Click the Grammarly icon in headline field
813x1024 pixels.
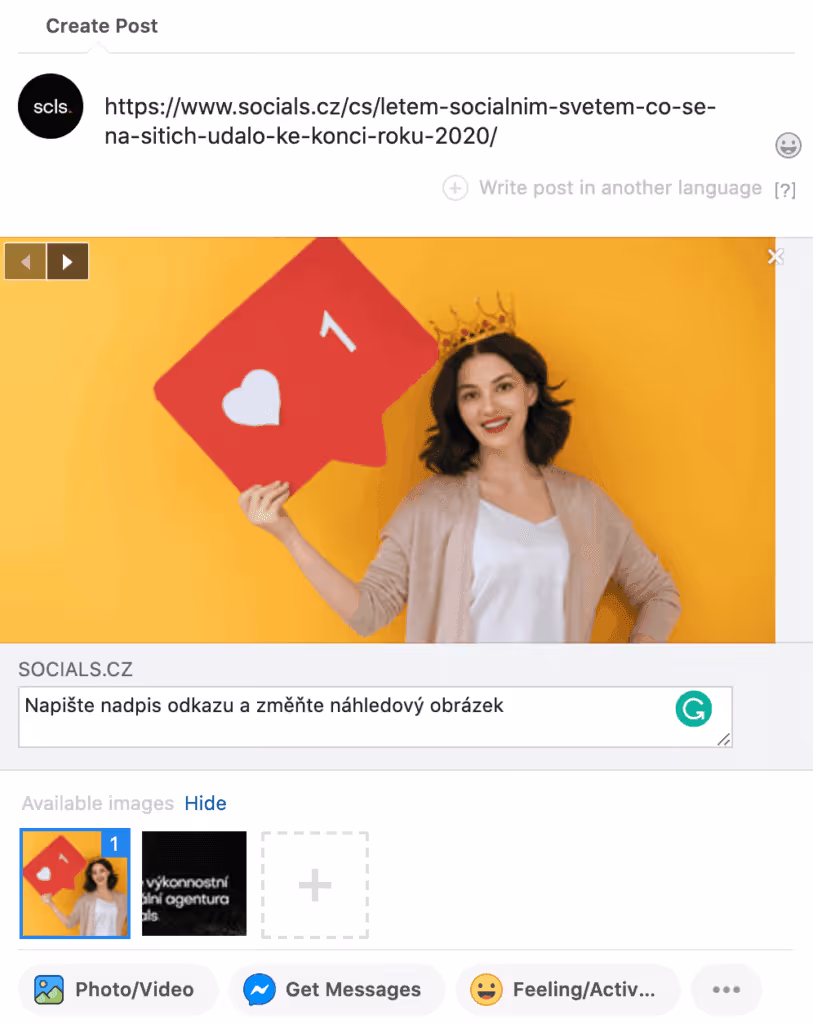(x=693, y=709)
